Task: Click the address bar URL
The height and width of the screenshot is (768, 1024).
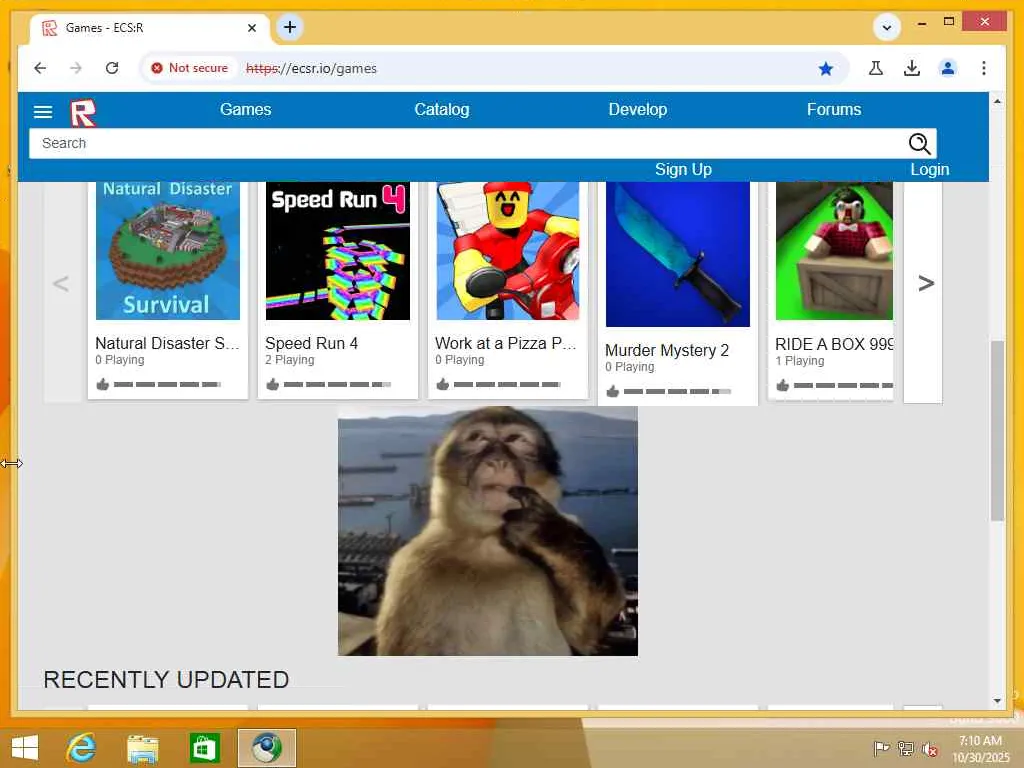Action: click(x=312, y=69)
